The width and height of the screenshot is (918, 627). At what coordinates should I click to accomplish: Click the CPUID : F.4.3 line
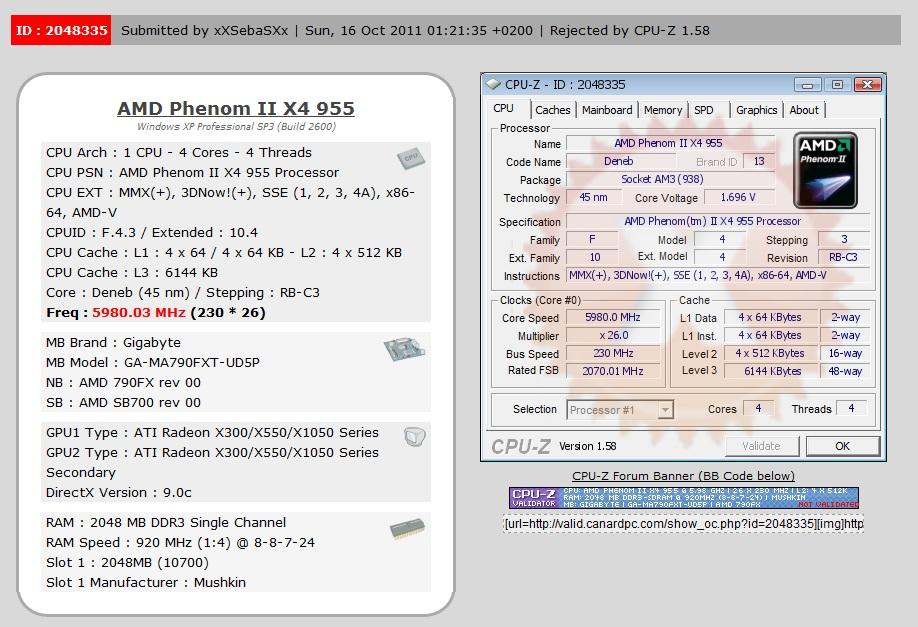coord(152,232)
